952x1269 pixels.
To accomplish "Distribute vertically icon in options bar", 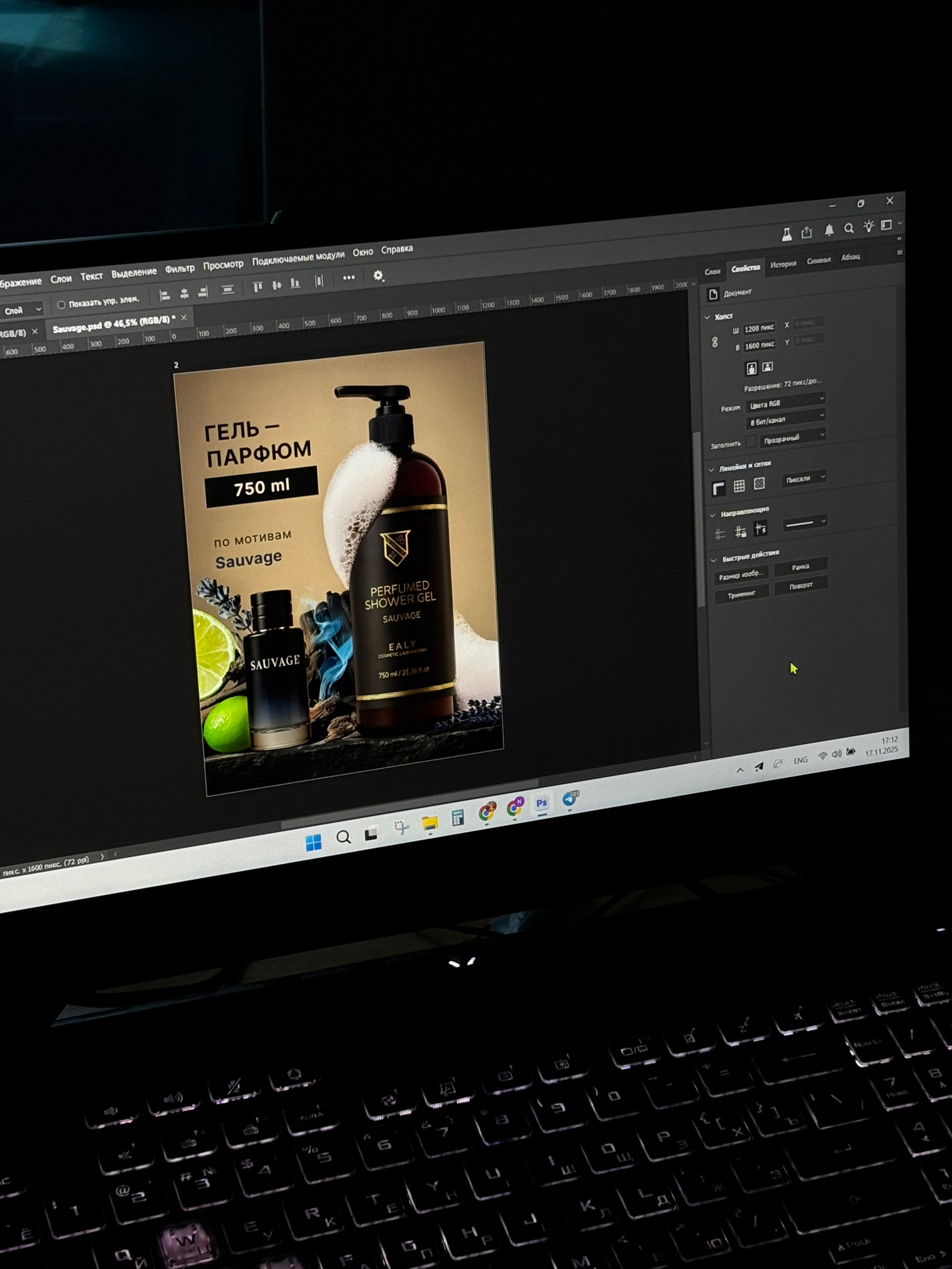I will [228, 289].
